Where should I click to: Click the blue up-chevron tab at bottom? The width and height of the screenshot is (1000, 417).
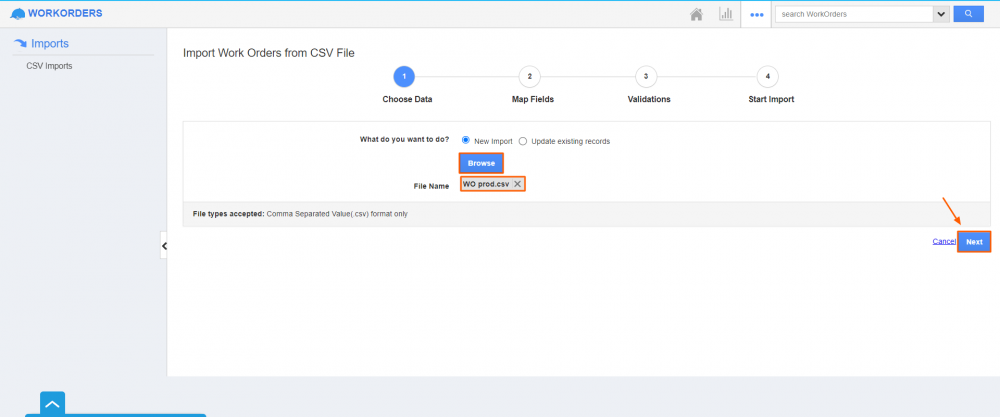pyautogui.click(x=52, y=403)
